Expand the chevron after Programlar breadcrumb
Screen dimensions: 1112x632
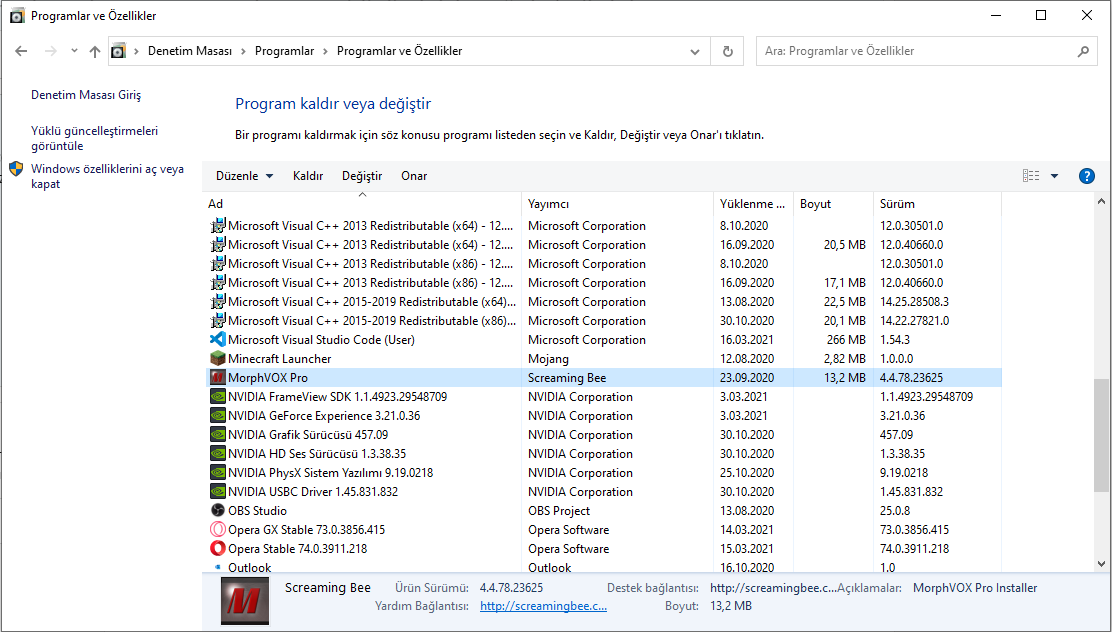(326, 51)
